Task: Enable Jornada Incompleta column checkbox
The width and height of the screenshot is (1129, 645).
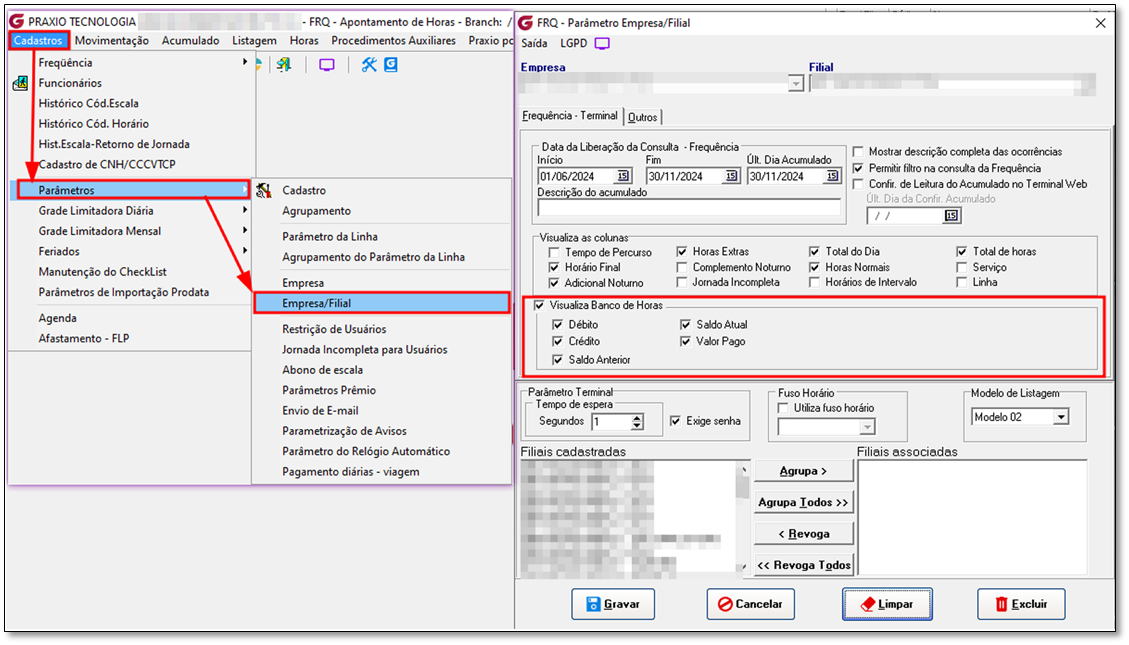Action: coord(682,282)
